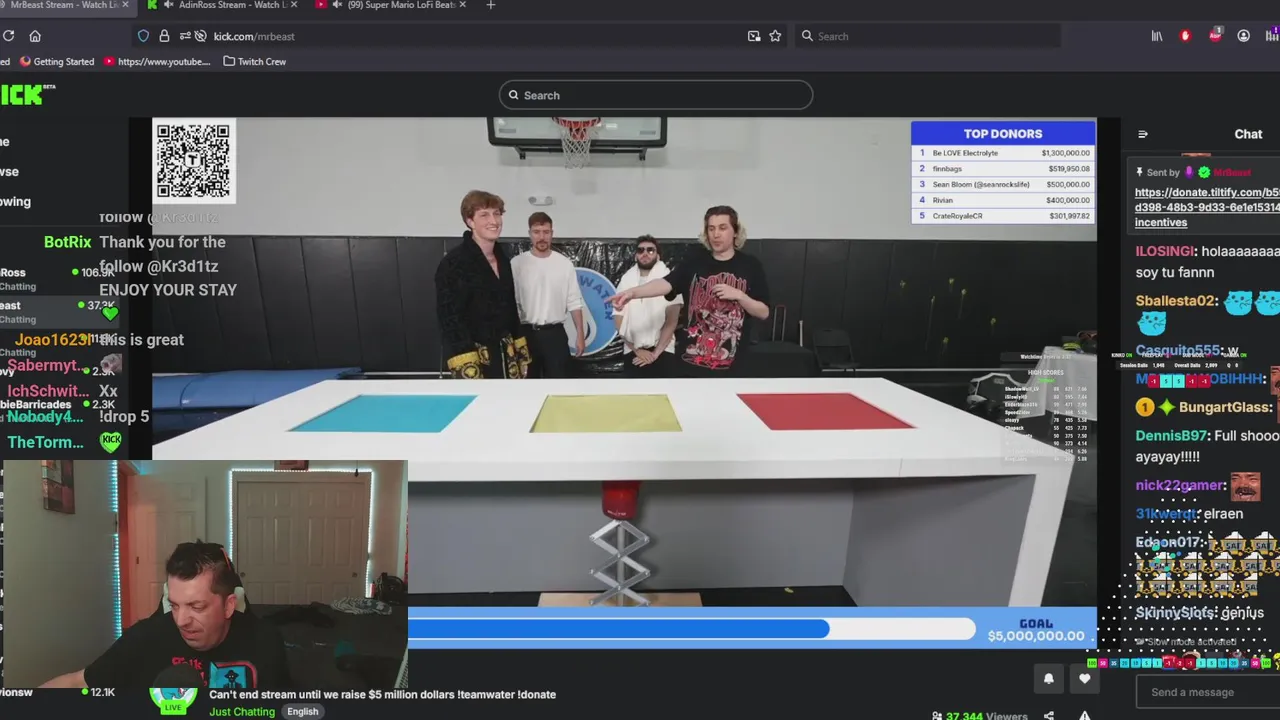Close the Super Mario LoFi Beats tab
Image resolution: width=1280 pixels, height=720 pixels.
tap(463, 5)
